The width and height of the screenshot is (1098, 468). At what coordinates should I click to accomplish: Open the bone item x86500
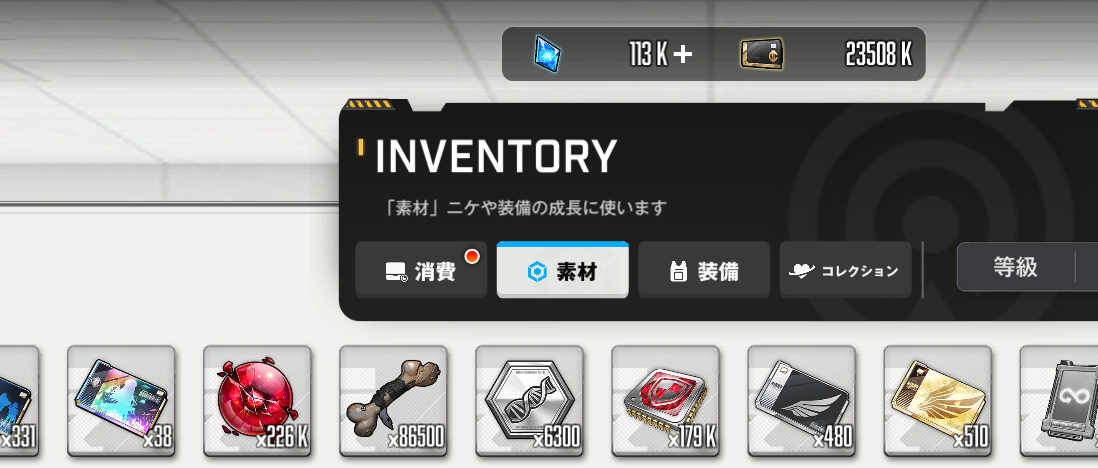[x=393, y=400]
